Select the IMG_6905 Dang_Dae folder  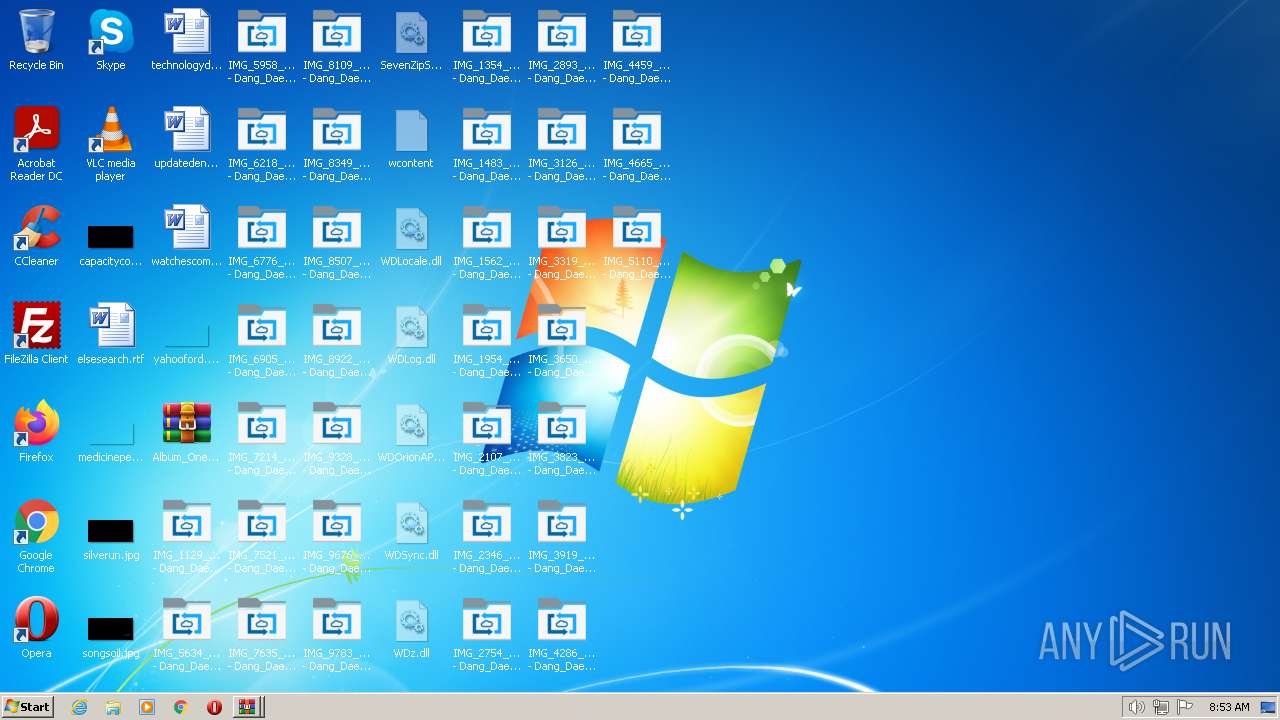pos(261,340)
